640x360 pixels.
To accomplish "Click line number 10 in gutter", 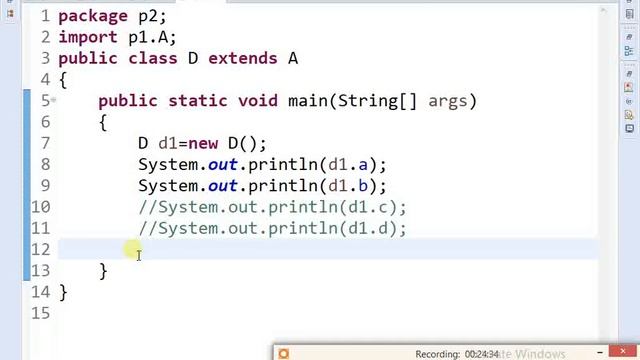I will (x=41, y=207).
